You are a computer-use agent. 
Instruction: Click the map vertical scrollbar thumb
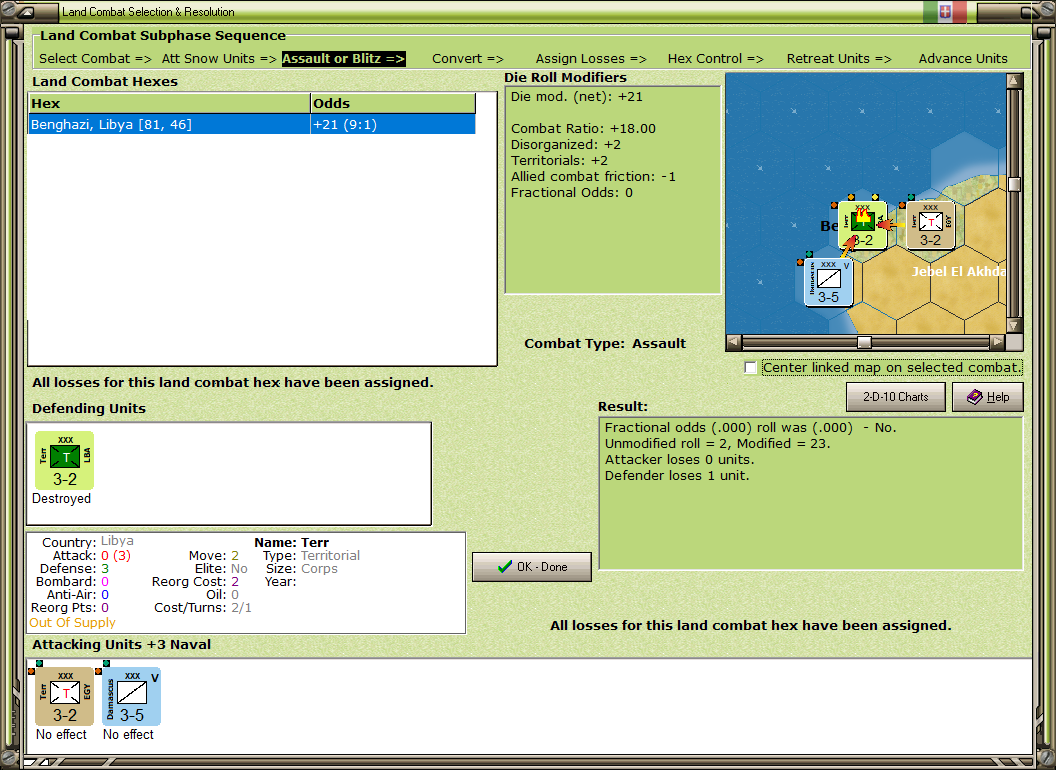(1014, 185)
